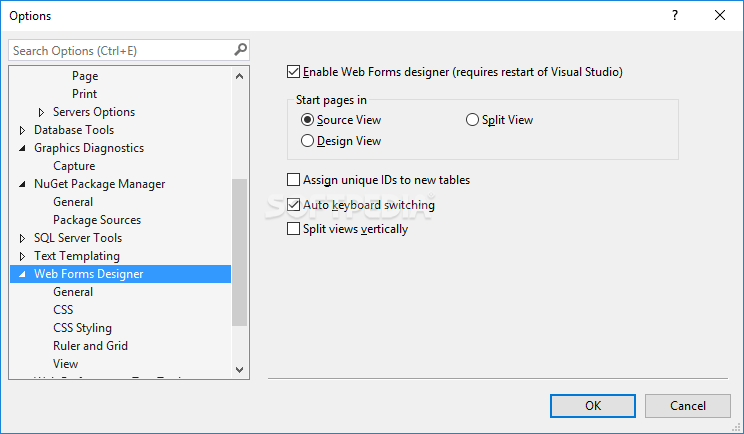
Task: Click the search magnifier icon
Action: click(240, 50)
